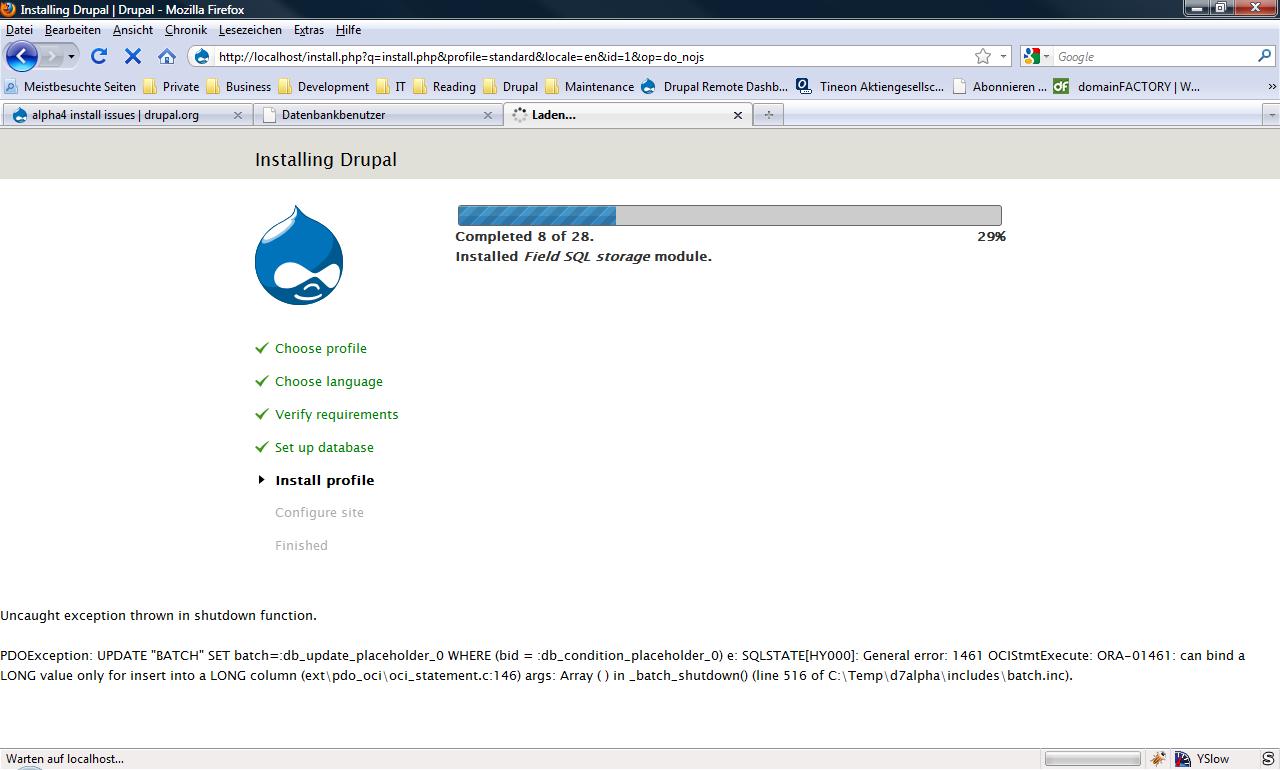Open the Abonnieren ... bookmark
1280x770 pixels.
[1000, 87]
